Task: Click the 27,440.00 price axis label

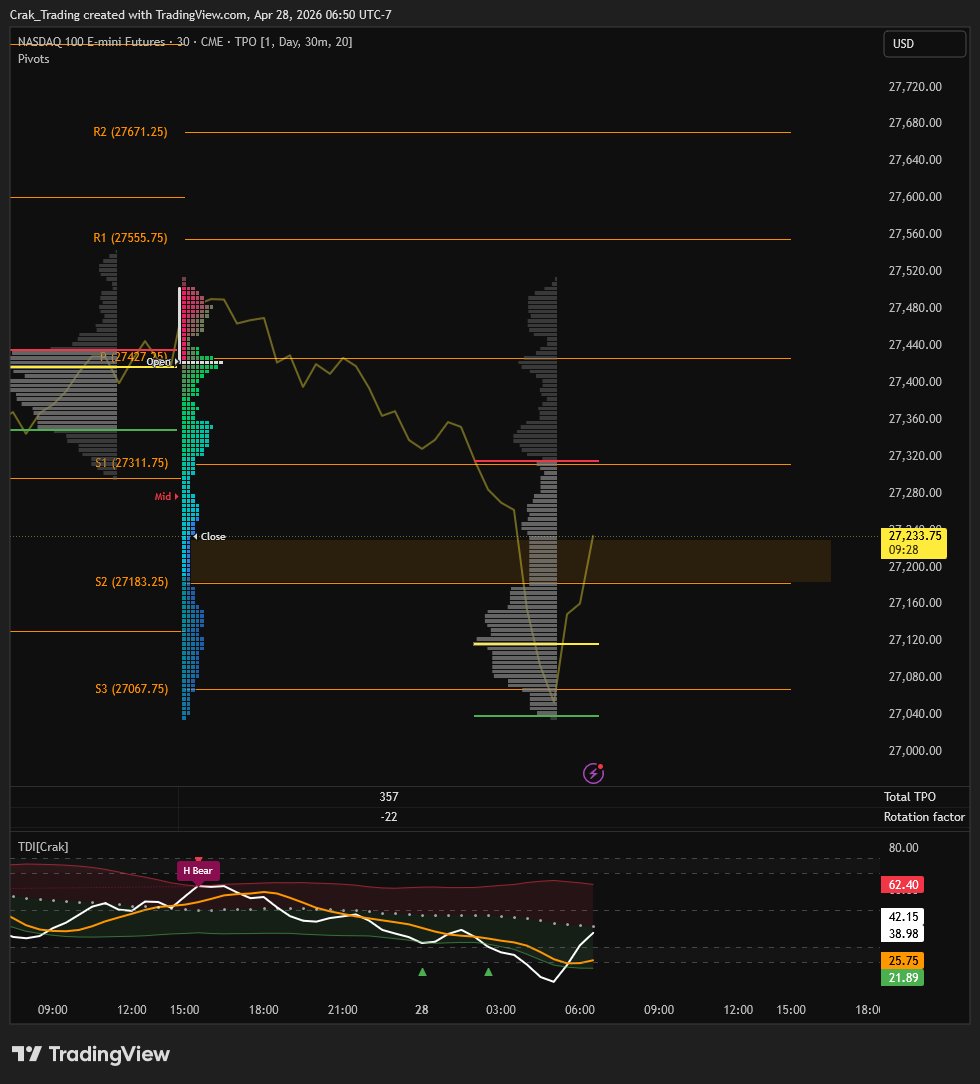Action: 915,344
